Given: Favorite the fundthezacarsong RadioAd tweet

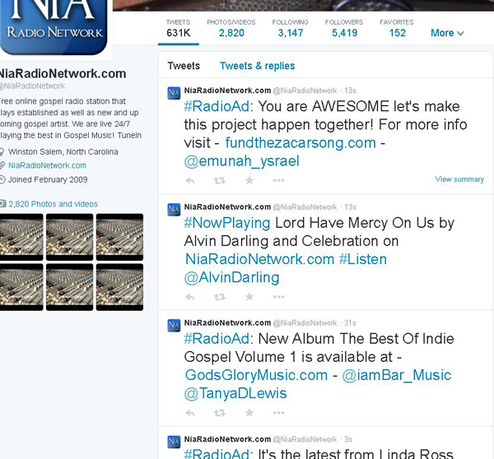Looking at the screenshot, I should click(249, 180).
